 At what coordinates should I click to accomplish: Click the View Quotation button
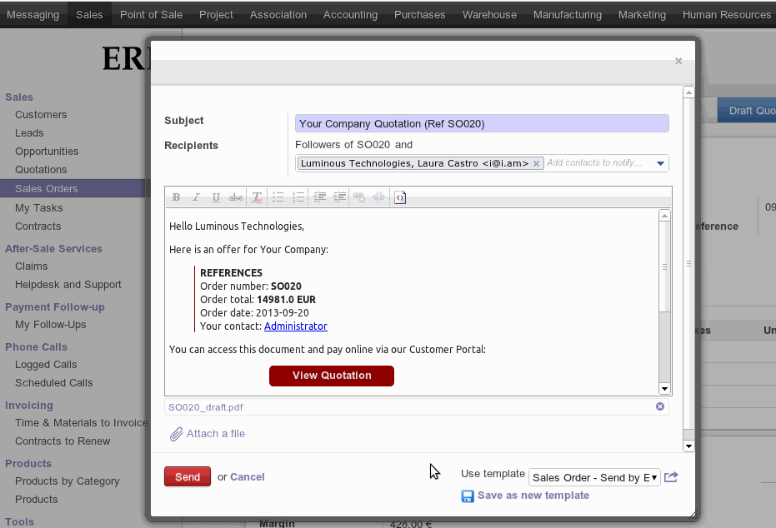(332, 376)
